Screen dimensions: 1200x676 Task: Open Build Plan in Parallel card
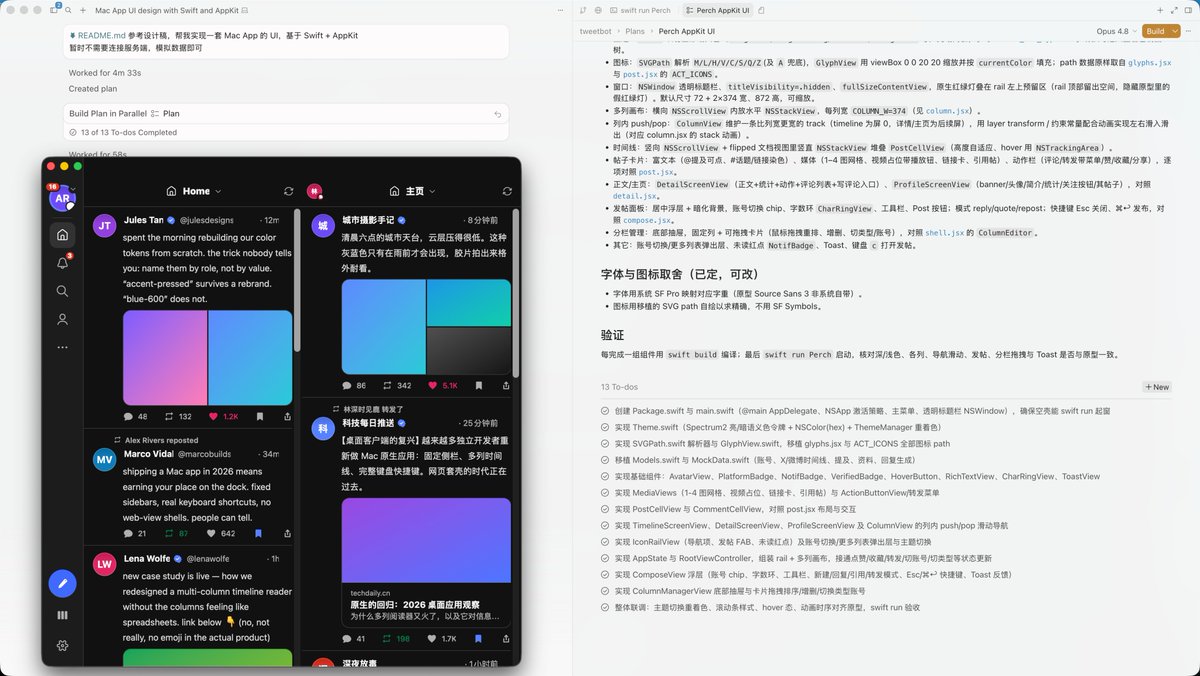point(284,114)
